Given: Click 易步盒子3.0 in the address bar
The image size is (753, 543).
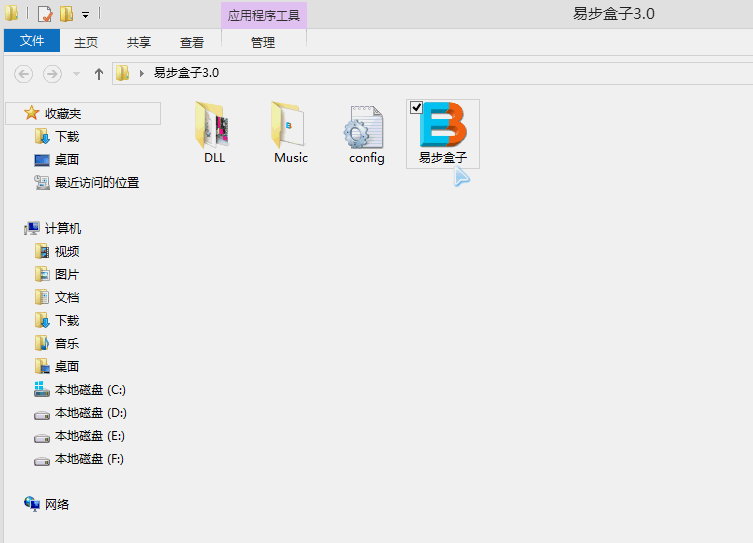Looking at the screenshot, I should pyautogui.click(x=186, y=73).
